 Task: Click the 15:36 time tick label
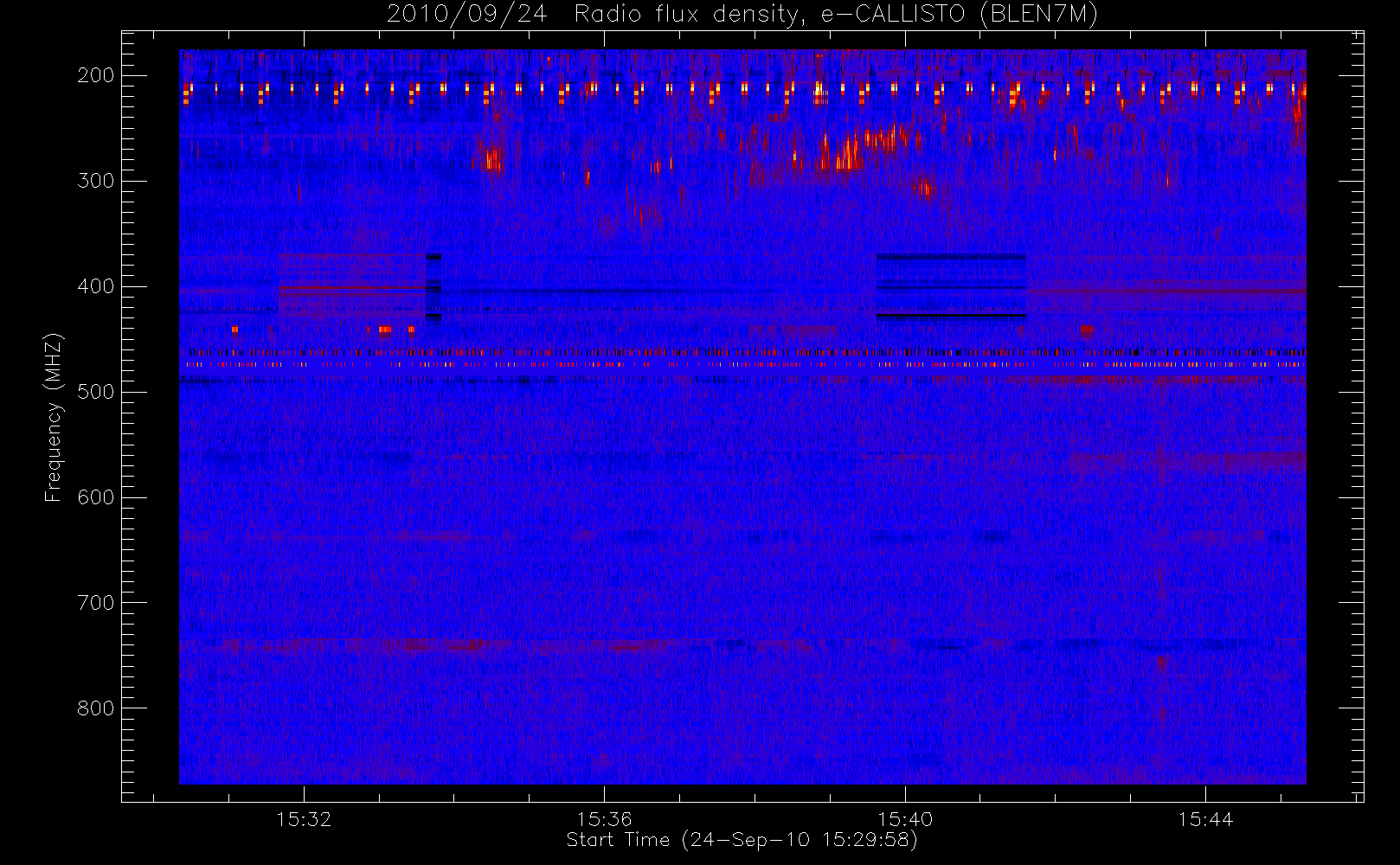pyautogui.click(x=605, y=818)
